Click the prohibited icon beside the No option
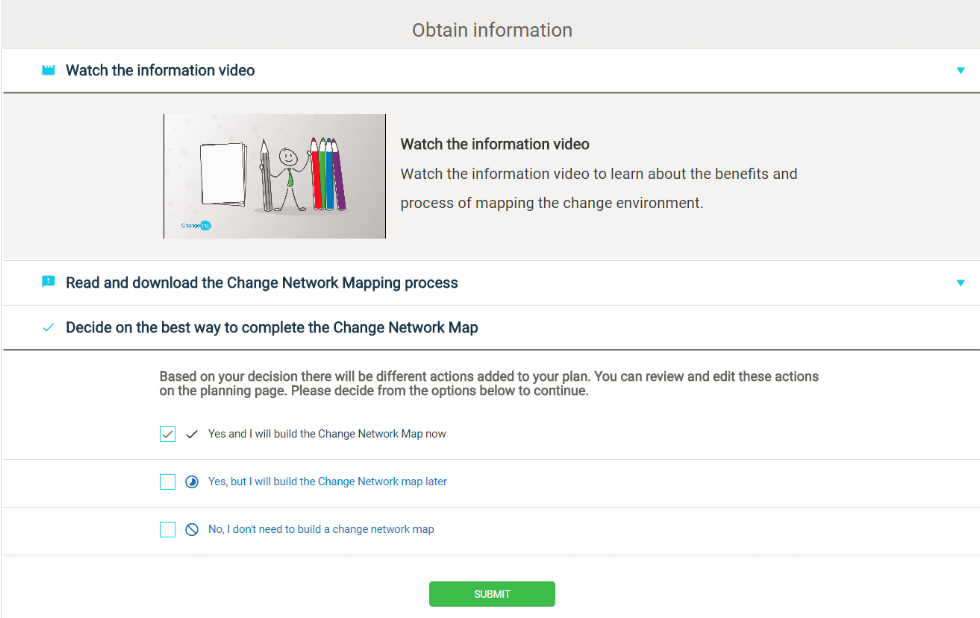This screenshot has height=618, width=980. pyautogui.click(x=193, y=530)
